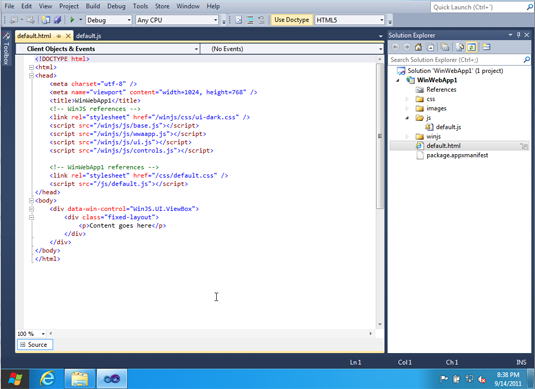This screenshot has height=389, width=535.
Task: Select default.html in Solution Explorer
Action: (x=443, y=146)
